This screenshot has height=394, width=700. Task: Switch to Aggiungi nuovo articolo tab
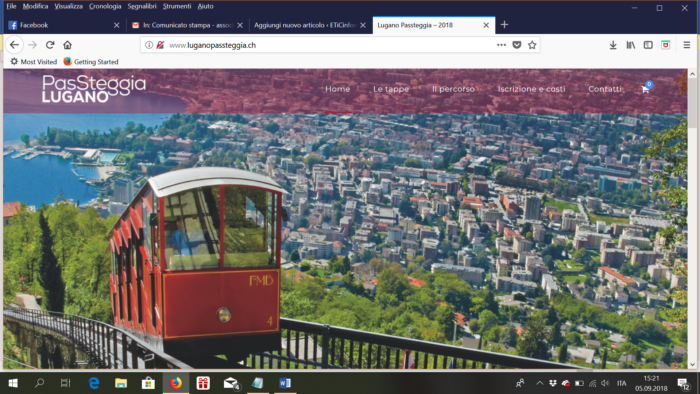[x=310, y=25]
